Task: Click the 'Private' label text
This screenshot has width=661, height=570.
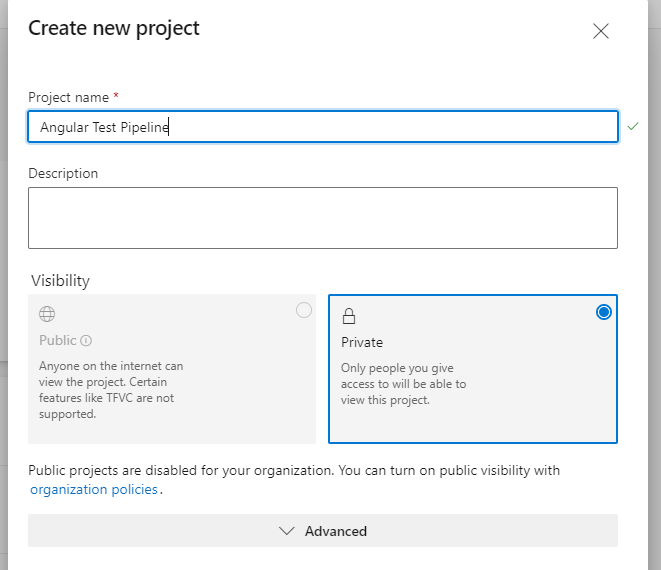Action: 362,342
